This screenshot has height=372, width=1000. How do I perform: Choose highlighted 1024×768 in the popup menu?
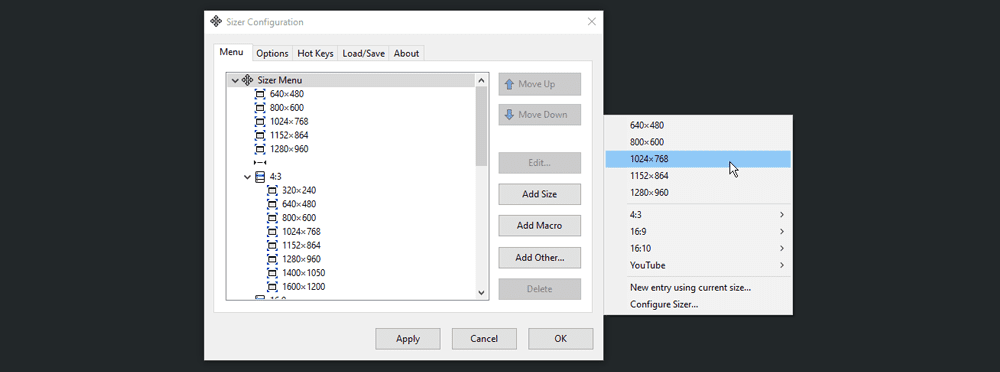[x=698, y=159]
